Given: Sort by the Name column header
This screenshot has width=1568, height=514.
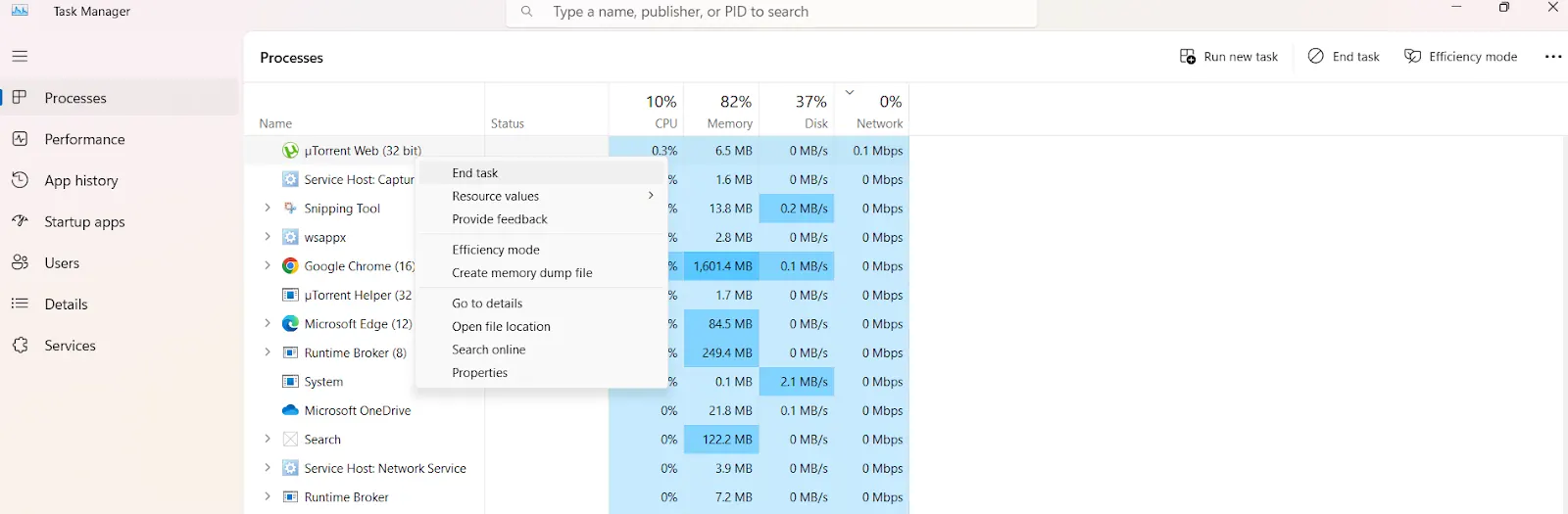Looking at the screenshot, I should point(365,111).
